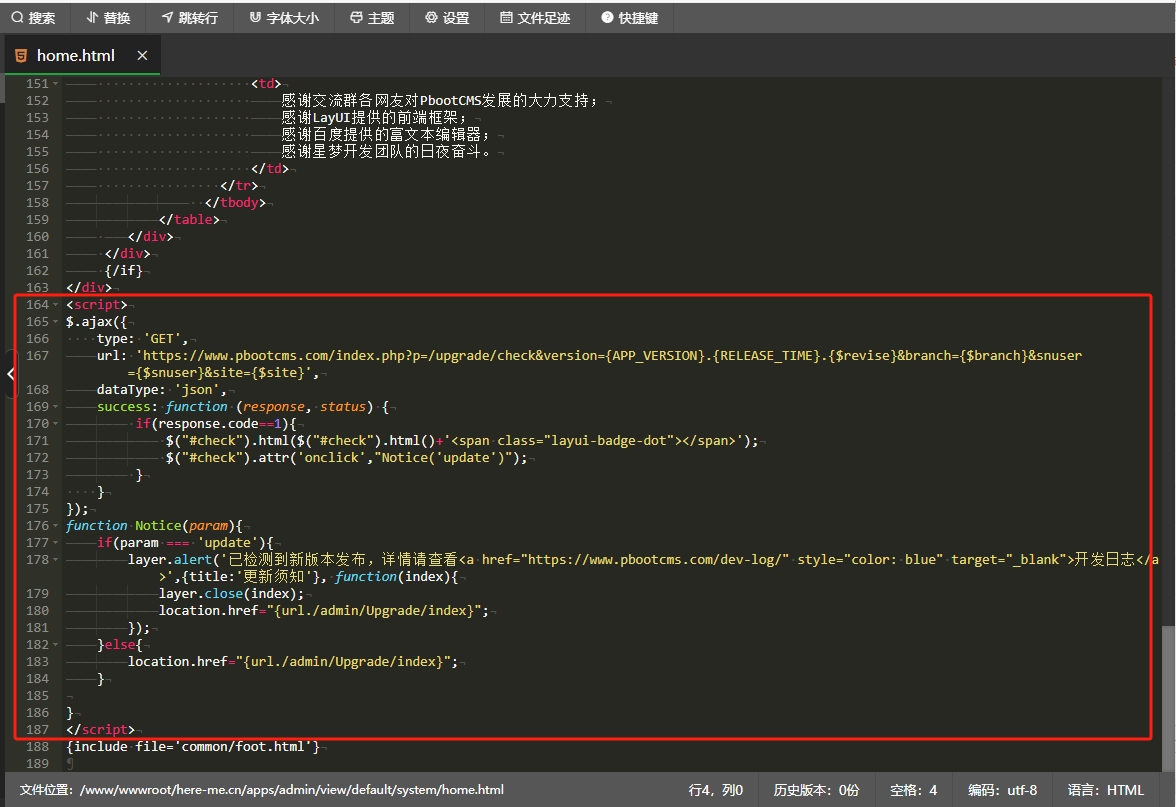1176x807 pixels.
Task: Open the 搜索 search tool
Action: click(x=34, y=18)
